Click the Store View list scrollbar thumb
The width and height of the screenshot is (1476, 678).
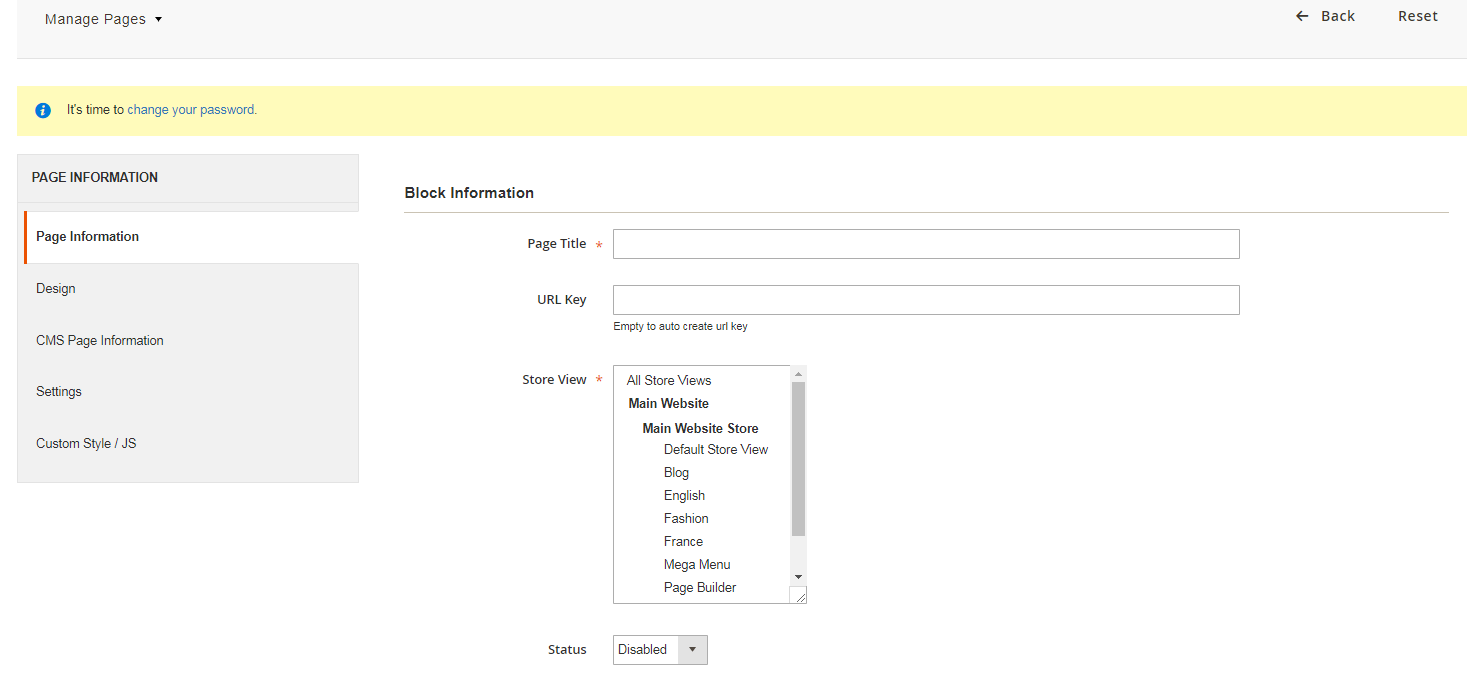[x=798, y=460]
